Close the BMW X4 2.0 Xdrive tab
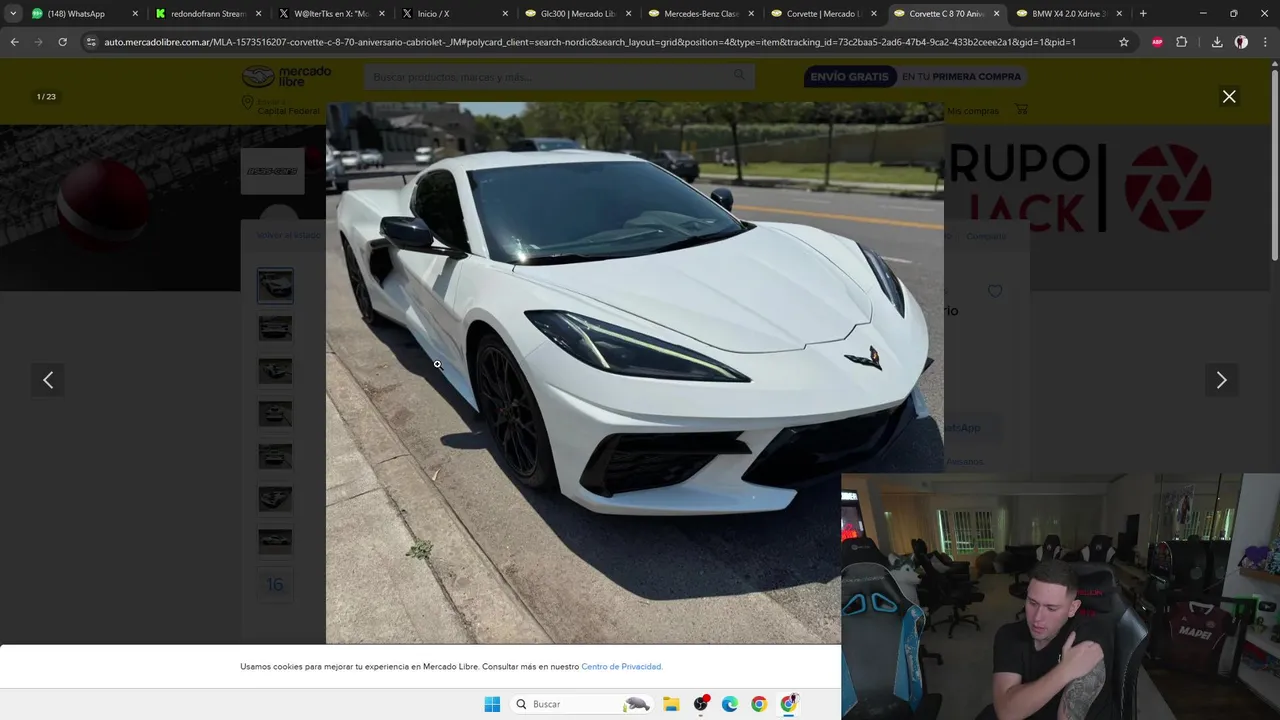The height and width of the screenshot is (720, 1280). [x=1119, y=14]
